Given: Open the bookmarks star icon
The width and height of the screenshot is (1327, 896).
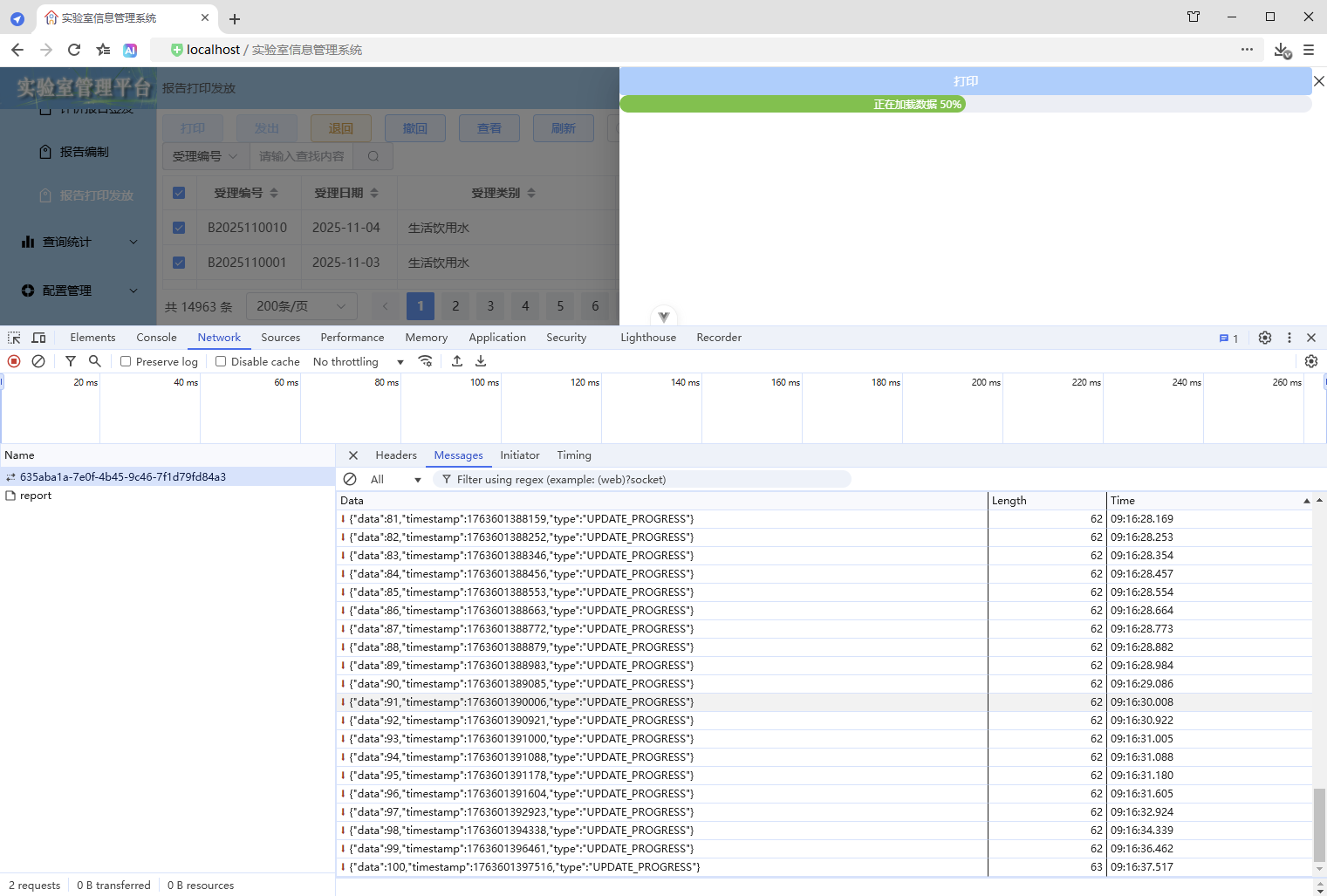Looking at the screenshot, I should [x=103, y=50].
